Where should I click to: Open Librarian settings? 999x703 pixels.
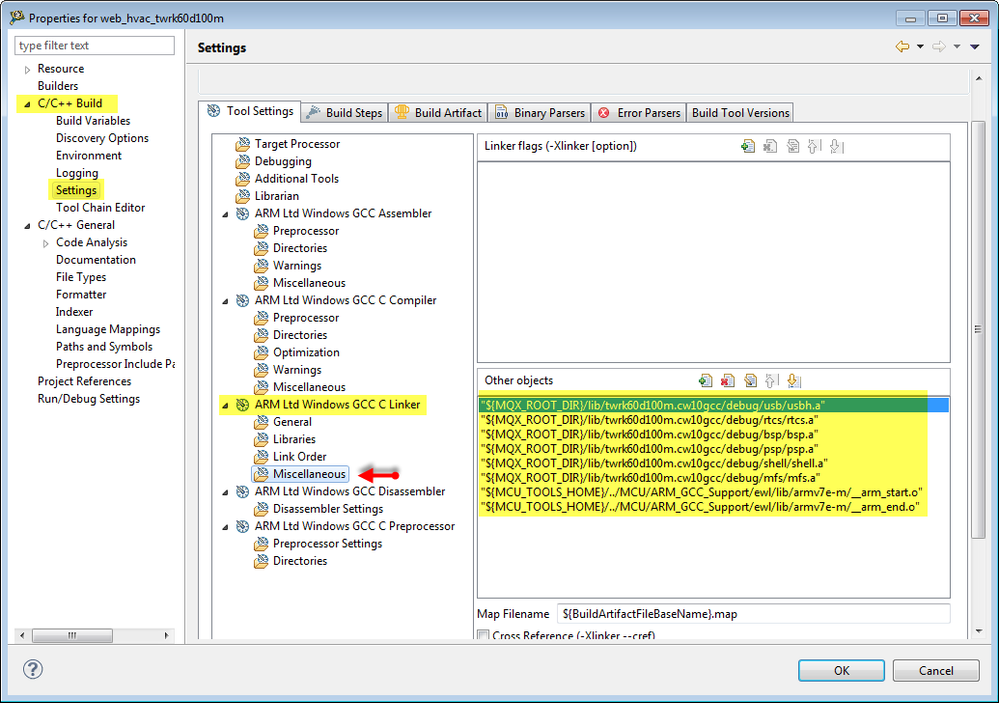coord(277,196)
